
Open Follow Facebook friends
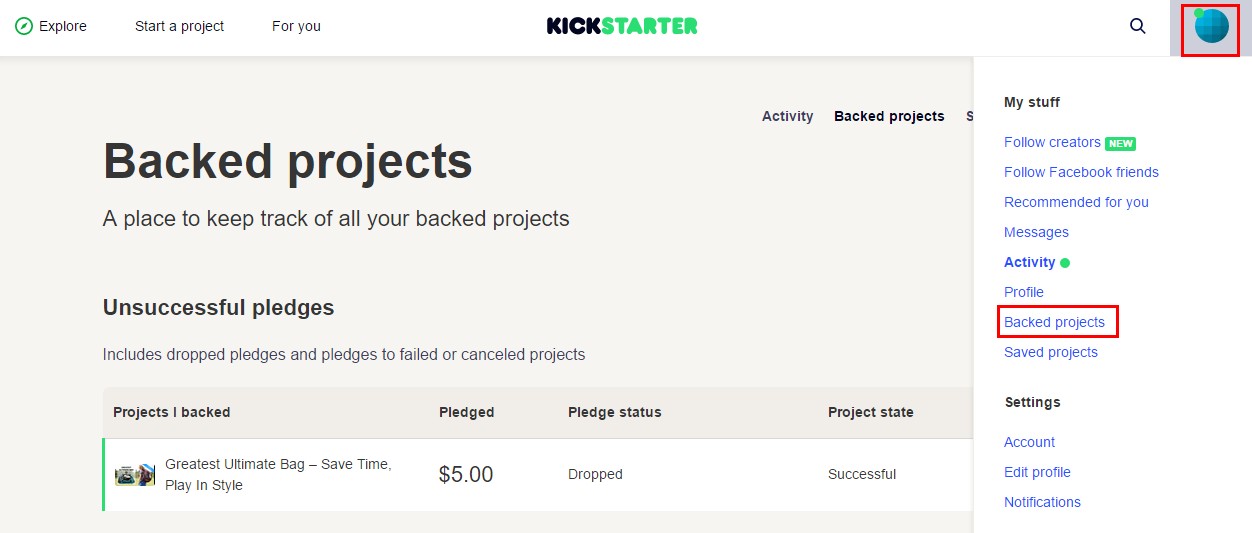click(x=1081, y=172)
